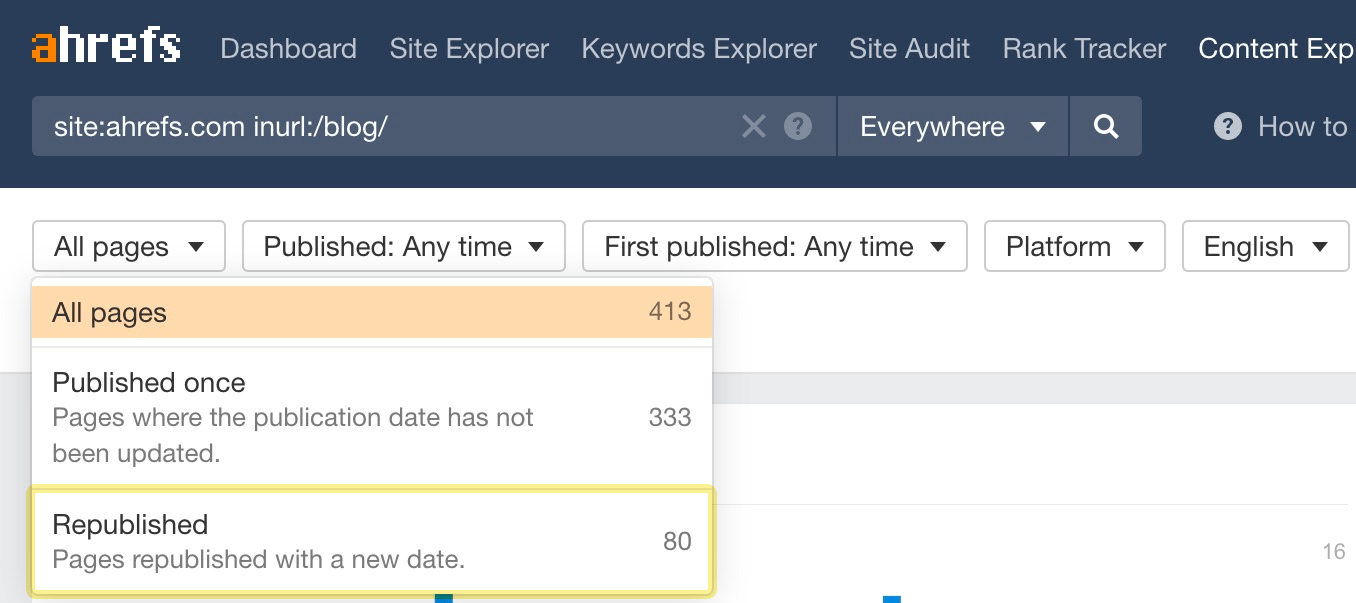Switch to Rank Tracker
This screenshot has width=1356, height=603.
tap(1084, 48)
